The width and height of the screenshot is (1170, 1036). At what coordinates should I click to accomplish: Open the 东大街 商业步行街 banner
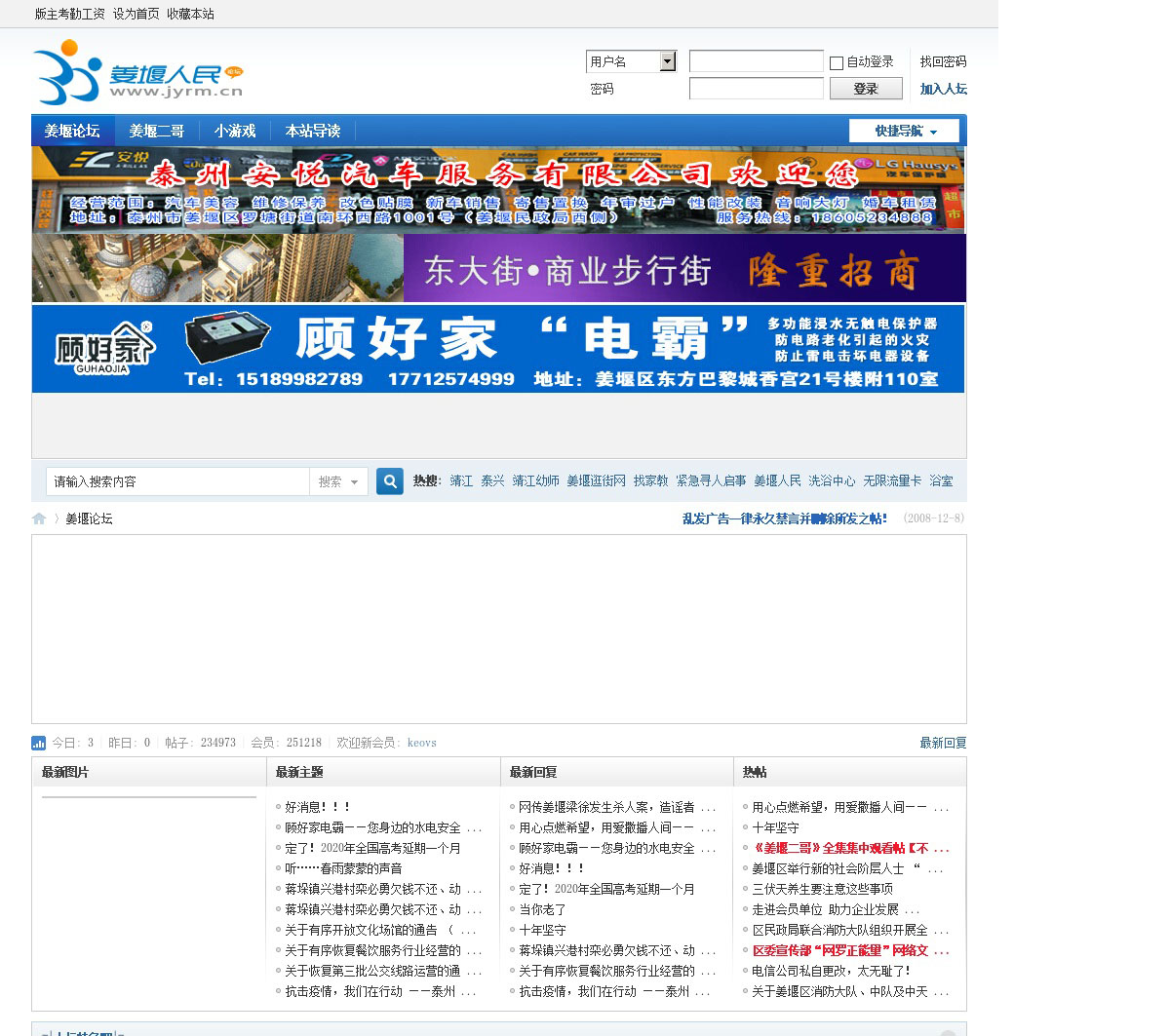click(498, 269)
